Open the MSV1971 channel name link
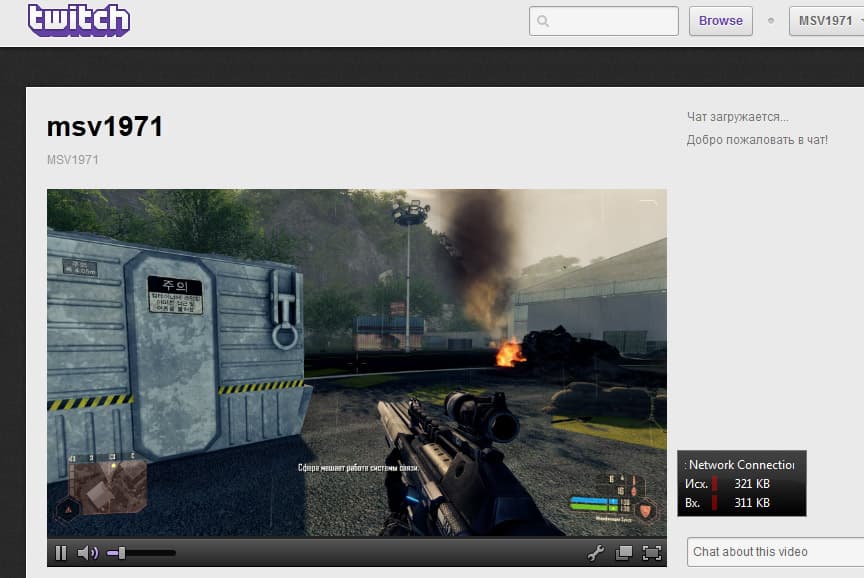This screenshot has height=578, width=864. tap(73, 160)
